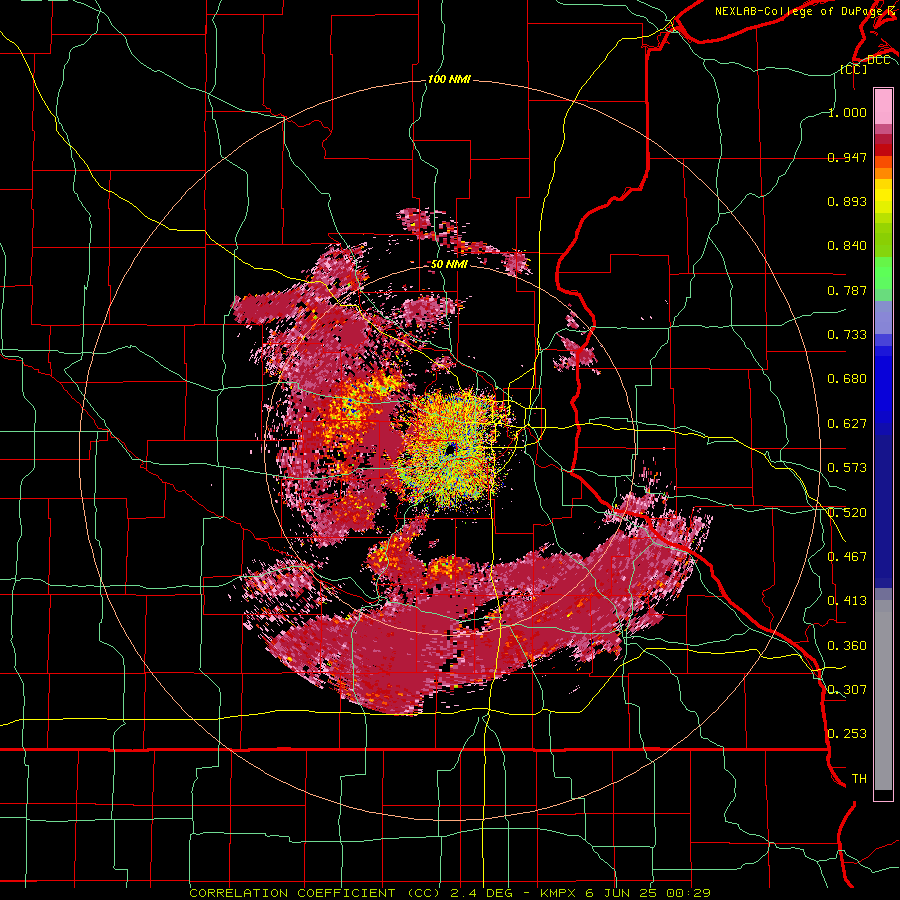900x900 pixels.
Task: Click the 0.947 legend value
Action: tap(847, 157)
